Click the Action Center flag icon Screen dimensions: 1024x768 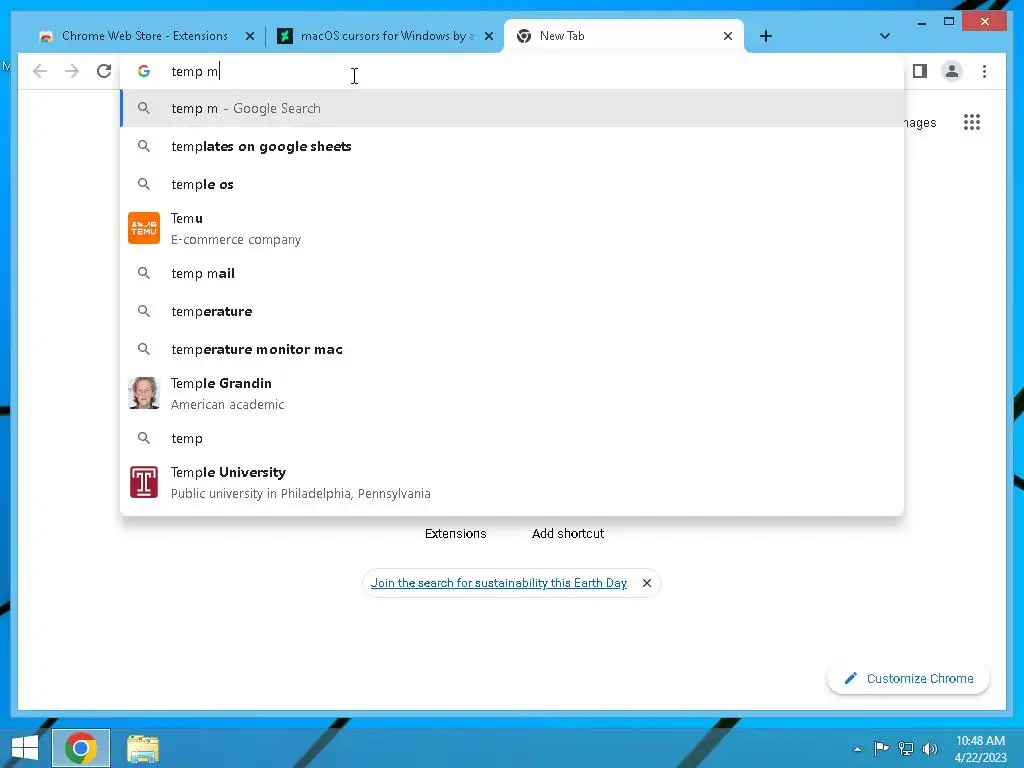pyautogui.click(x=881, y=748)
